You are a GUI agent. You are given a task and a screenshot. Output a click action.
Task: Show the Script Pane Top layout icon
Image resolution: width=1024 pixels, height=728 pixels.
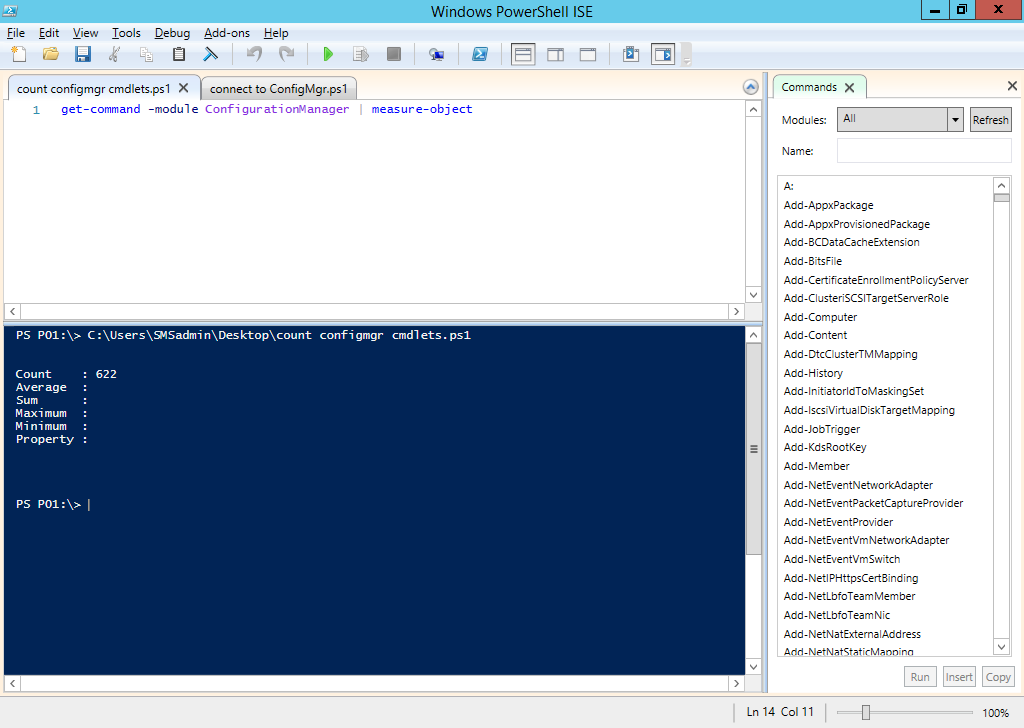[523, 54]
